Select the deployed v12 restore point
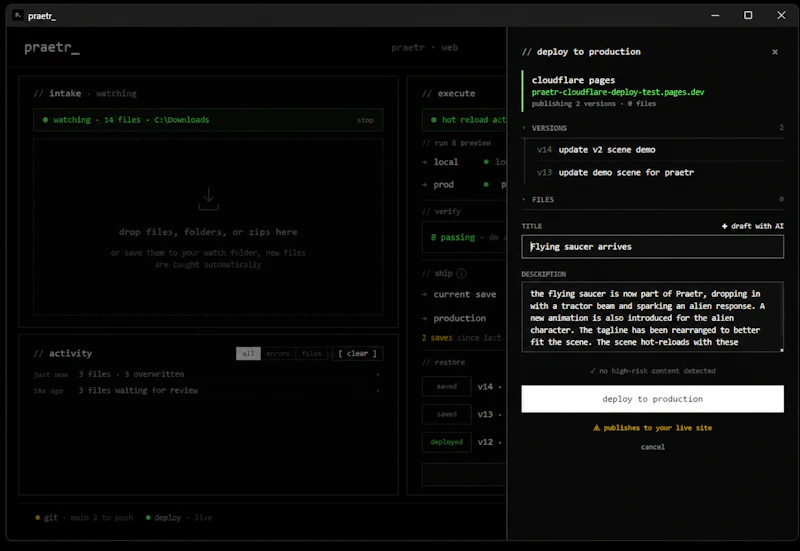Image resolution: width=800 pixels, height=551 pixels. click(446, 442)
